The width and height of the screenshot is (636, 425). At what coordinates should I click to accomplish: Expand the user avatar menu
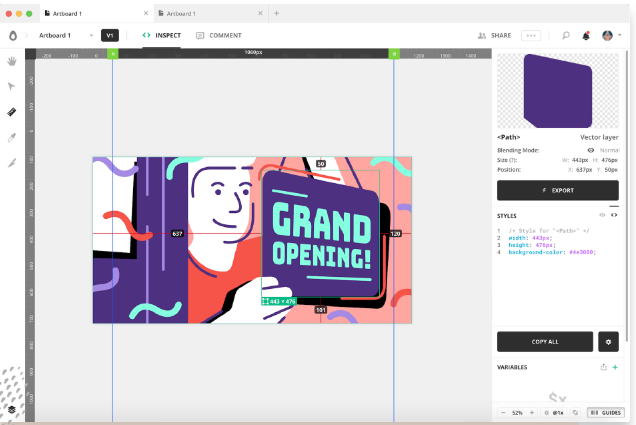612,35
